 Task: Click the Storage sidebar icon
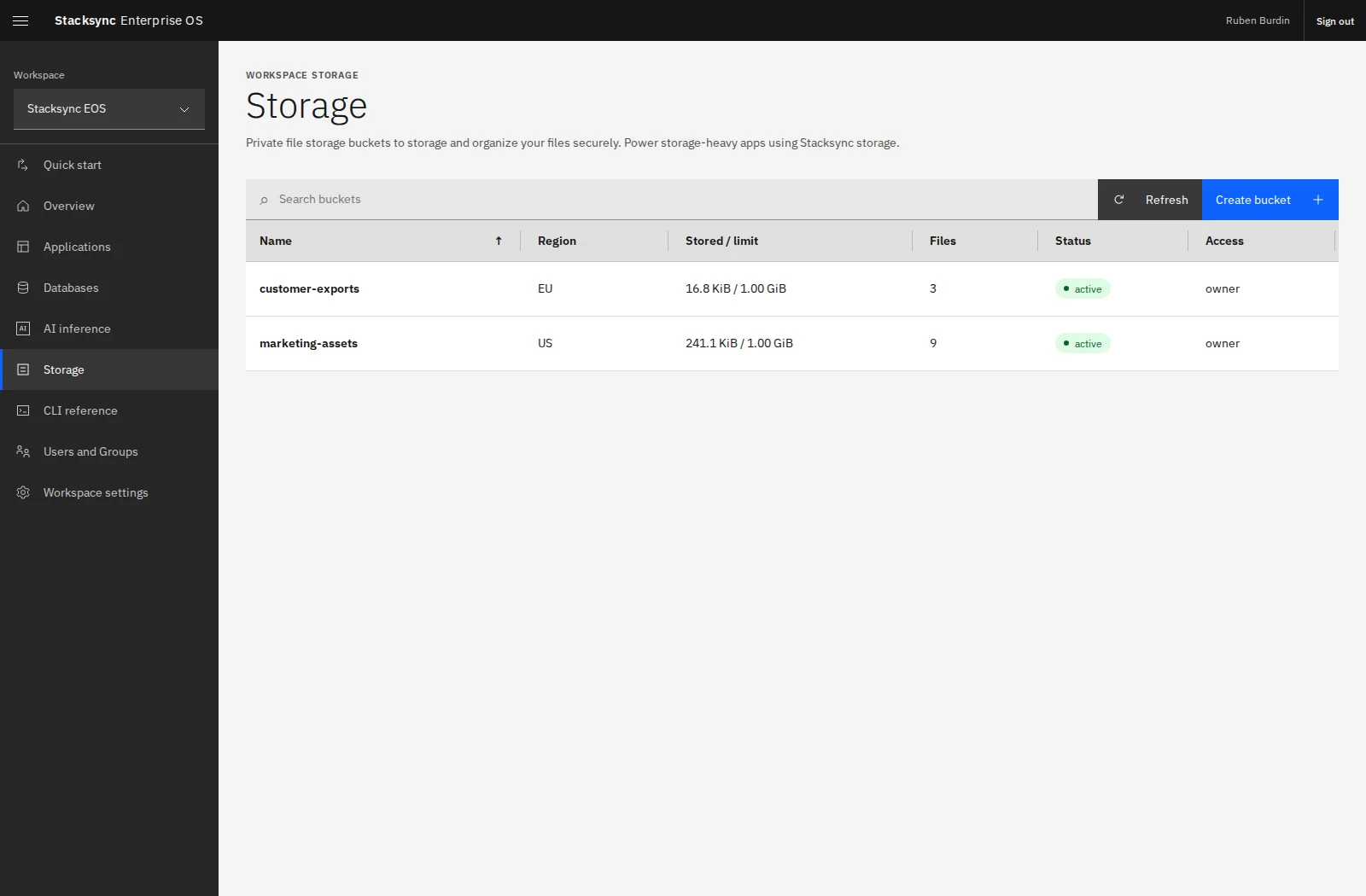click(23, 369)
